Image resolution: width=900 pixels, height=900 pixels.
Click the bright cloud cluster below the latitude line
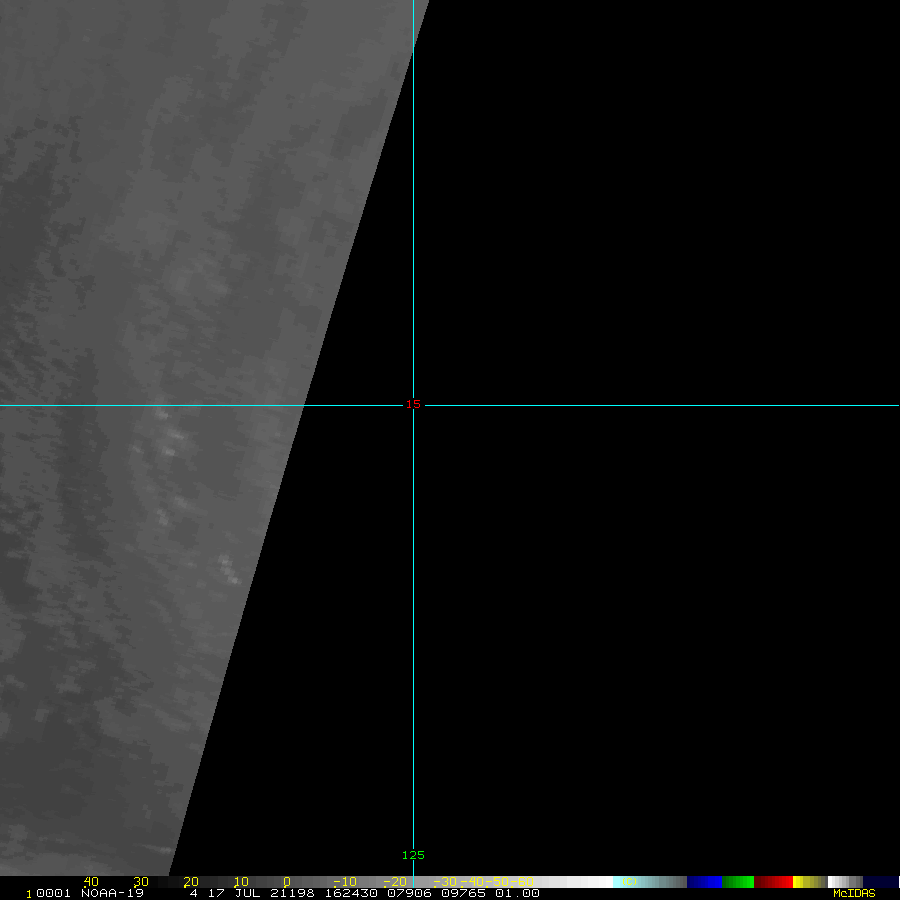pos(172,439)
